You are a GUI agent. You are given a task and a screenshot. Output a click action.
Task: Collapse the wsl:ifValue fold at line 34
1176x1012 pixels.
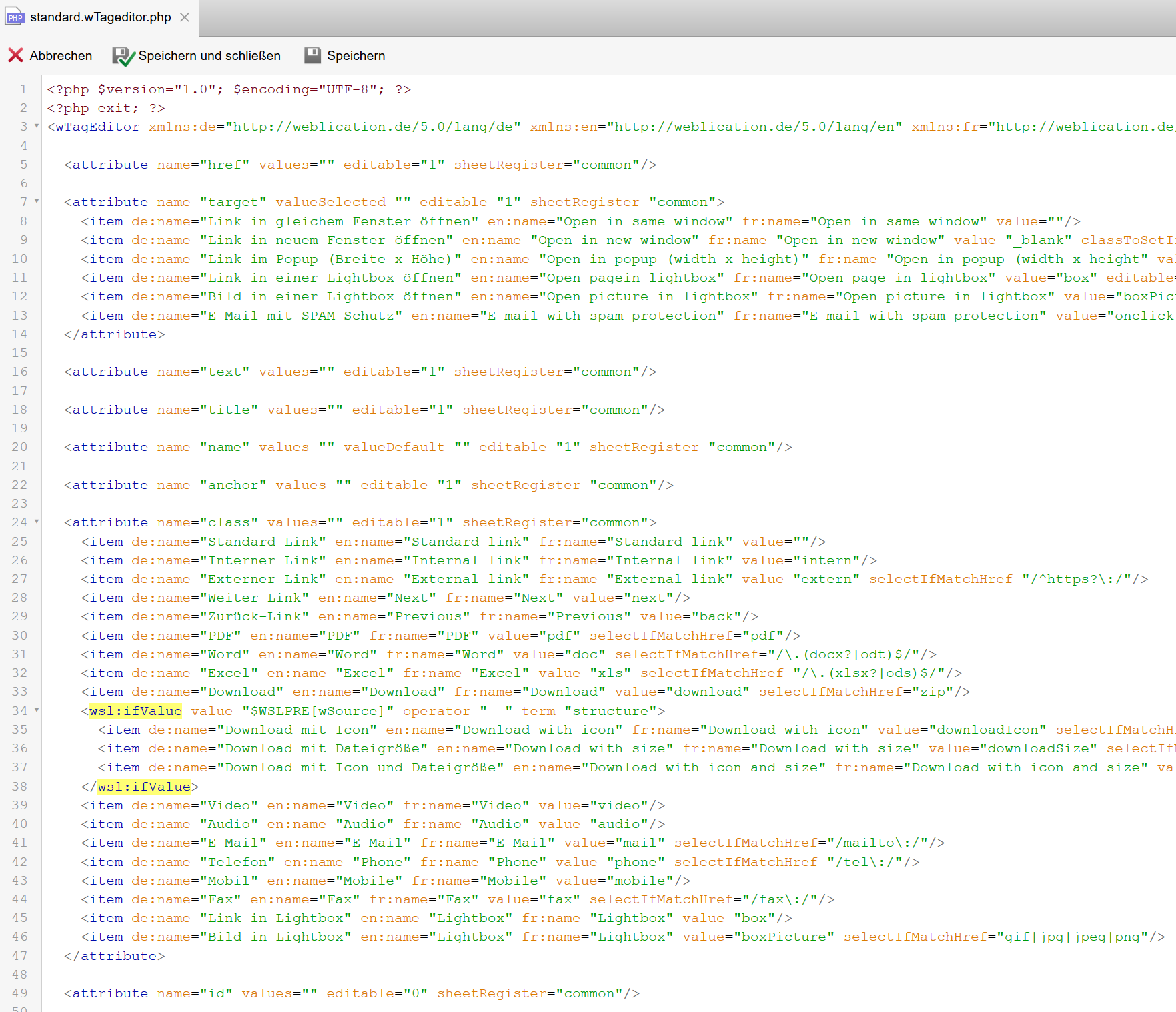37,711
